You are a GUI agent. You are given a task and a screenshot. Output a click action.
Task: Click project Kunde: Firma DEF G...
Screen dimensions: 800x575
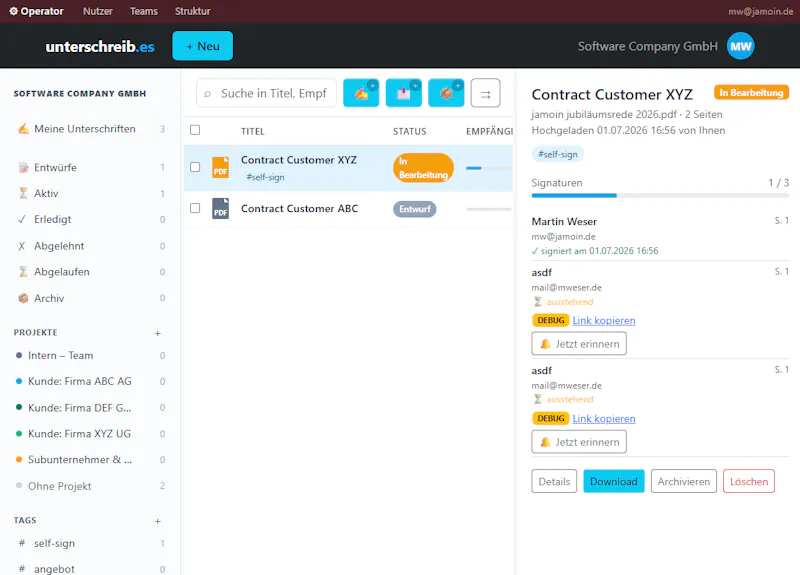point(90,408)
